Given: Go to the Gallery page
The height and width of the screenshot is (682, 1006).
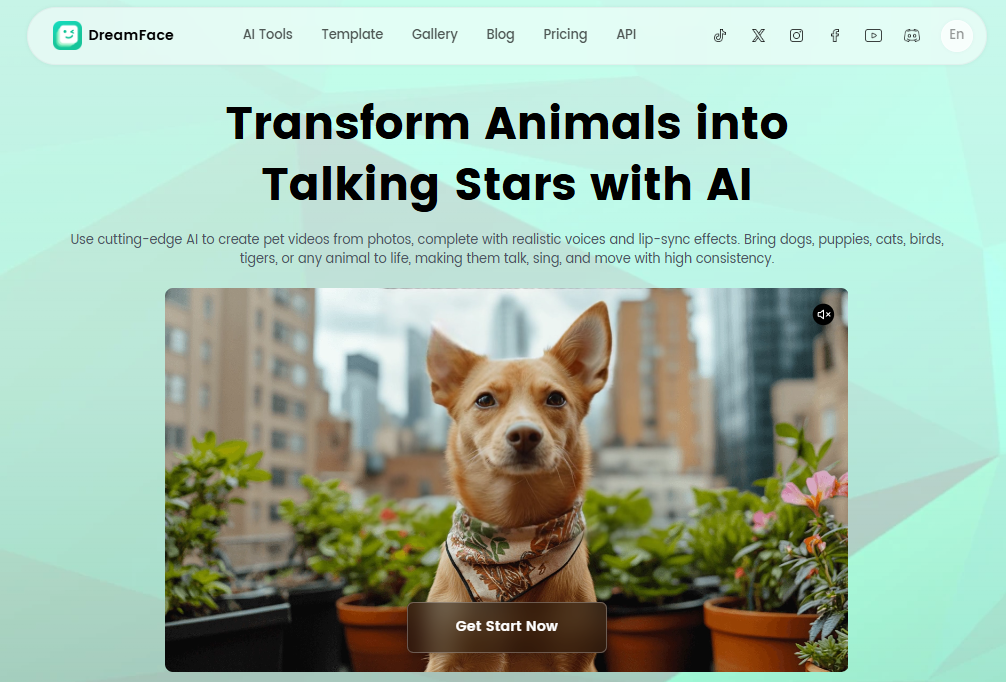Looking at the screenshot, I should tap(434, 35).
